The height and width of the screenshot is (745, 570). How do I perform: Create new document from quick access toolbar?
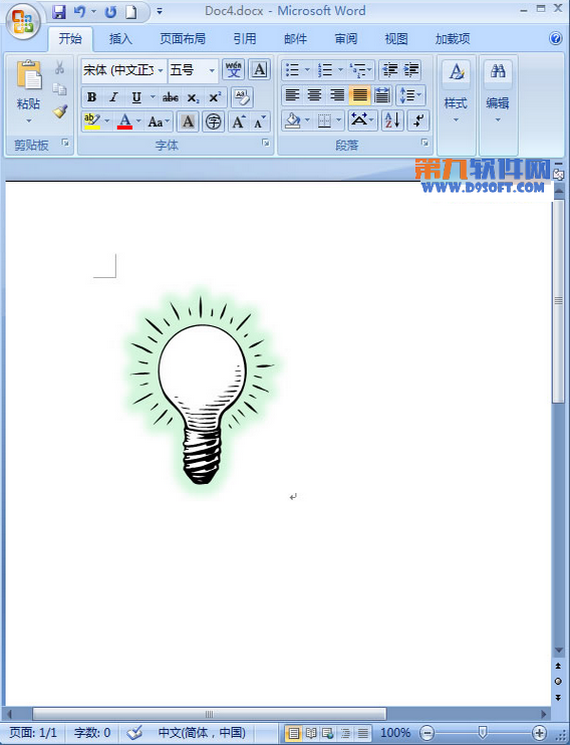[131, 12]
